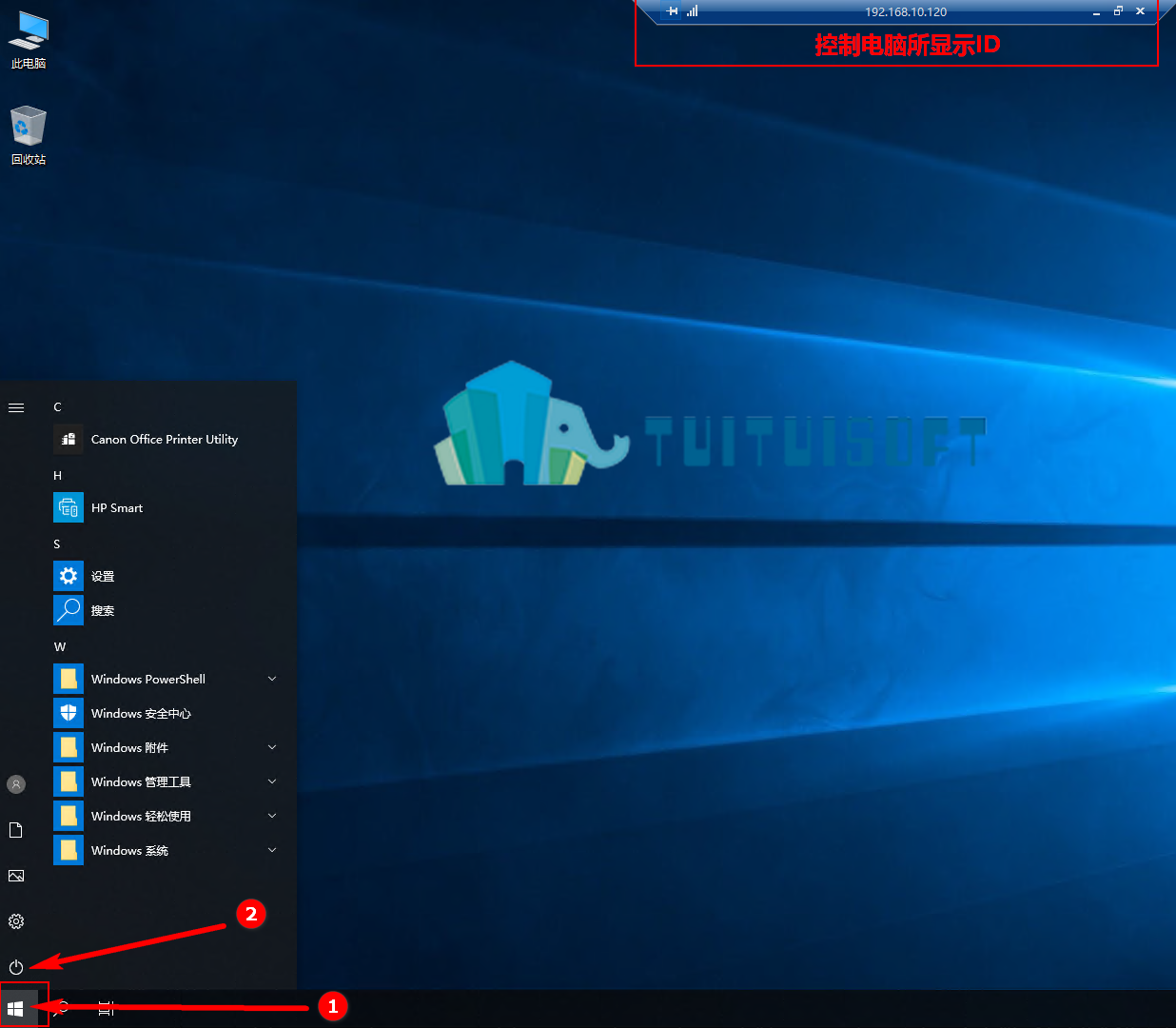Click the letter W group header
This screenshot has width=1176, height=1028.
[x=60, y=647]
